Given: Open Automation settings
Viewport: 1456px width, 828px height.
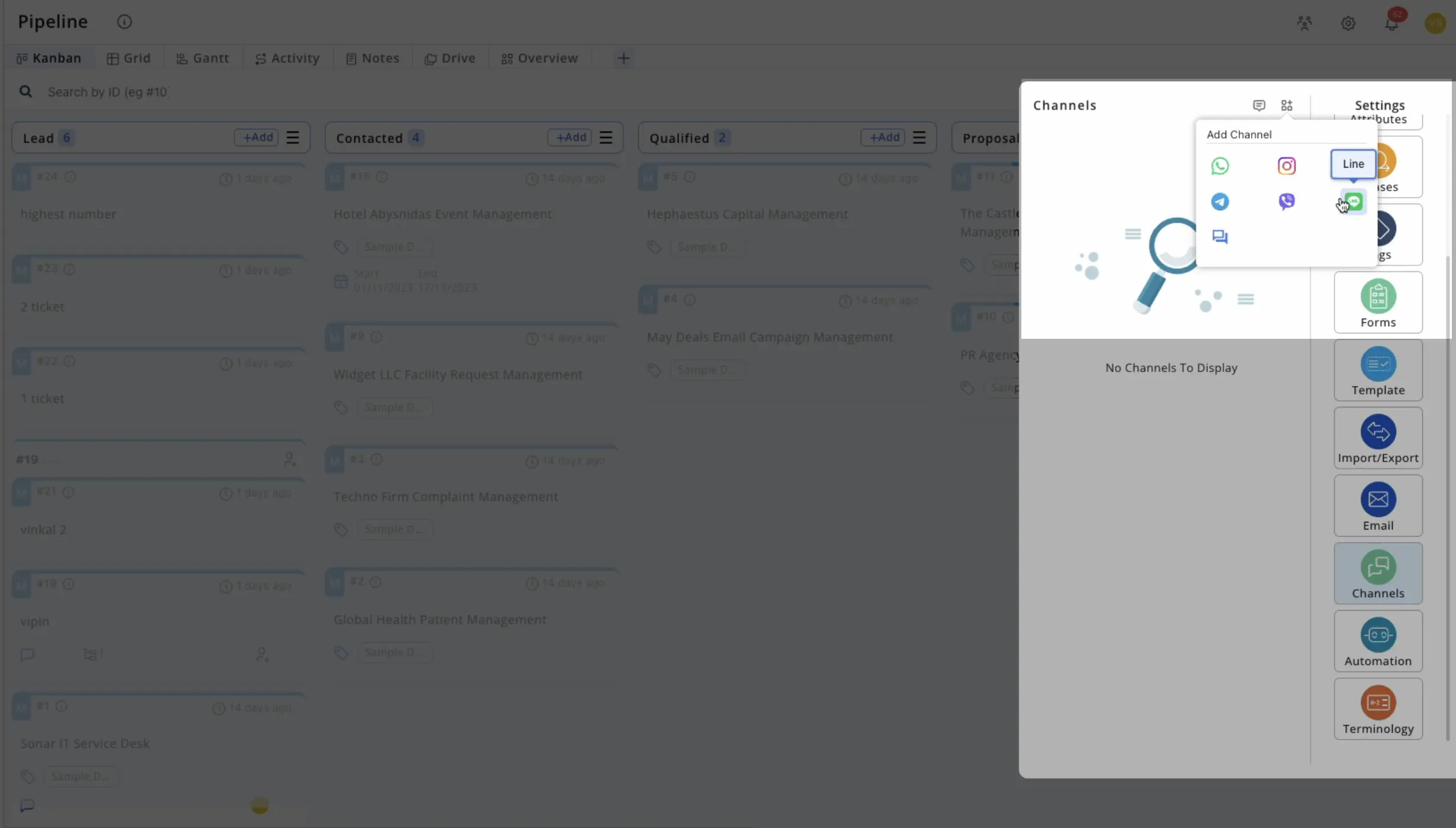Looking at the screenshot, I should [1378, 641].
